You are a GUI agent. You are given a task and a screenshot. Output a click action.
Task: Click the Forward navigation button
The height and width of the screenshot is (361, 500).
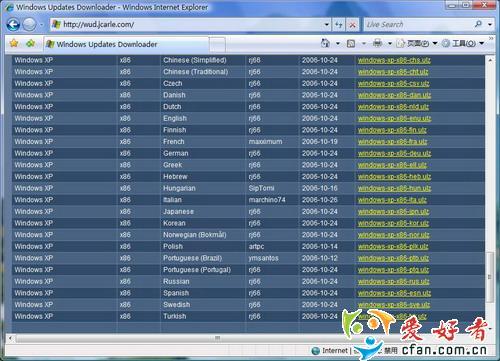(x=30, y=24)
